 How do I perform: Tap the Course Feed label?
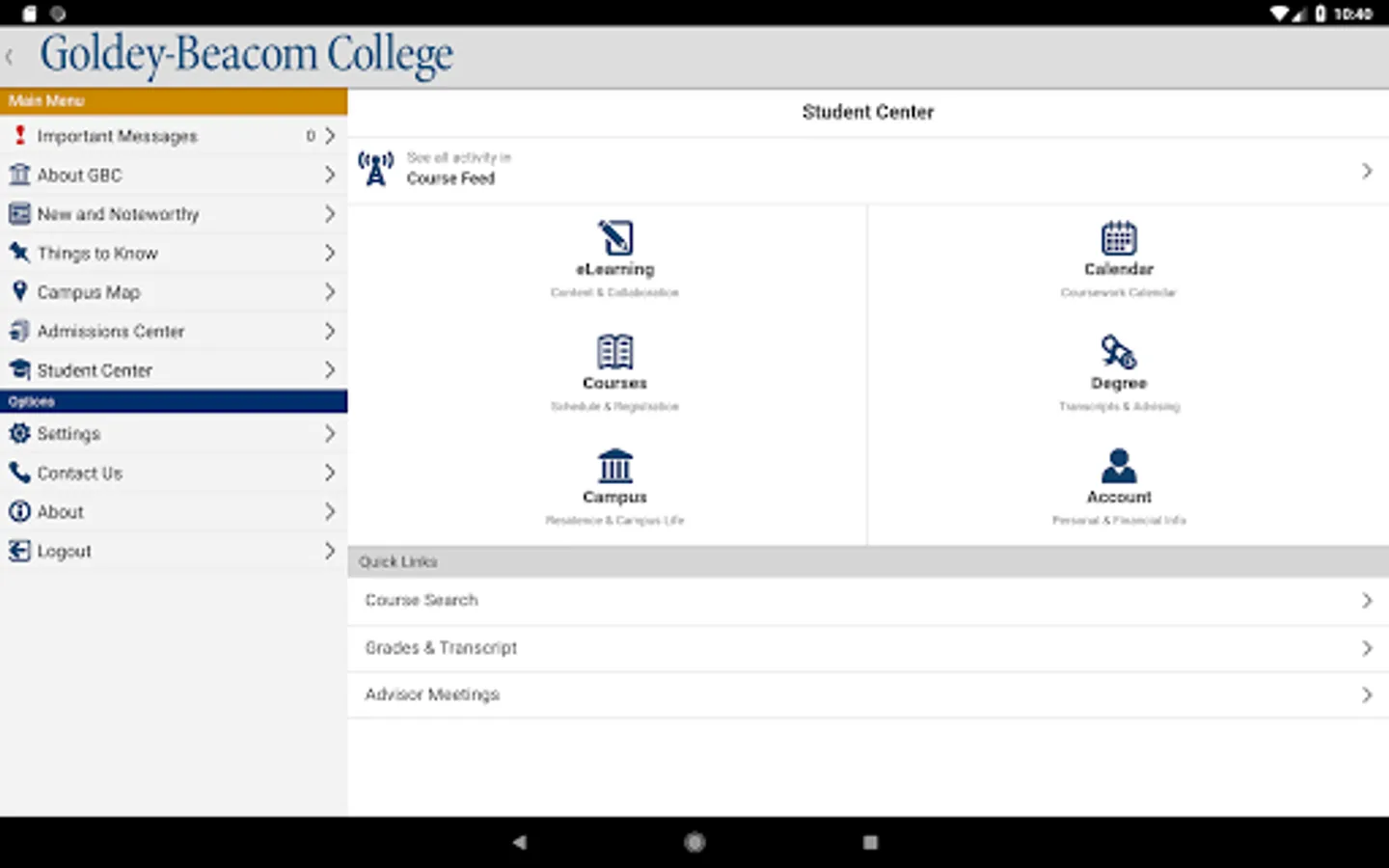pyautogui.click(x=450, y=178)
